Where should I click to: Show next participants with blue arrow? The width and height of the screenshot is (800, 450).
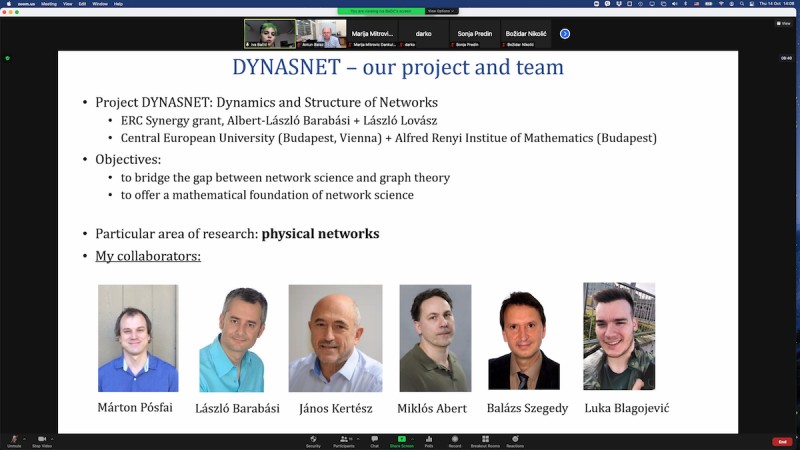565,34
